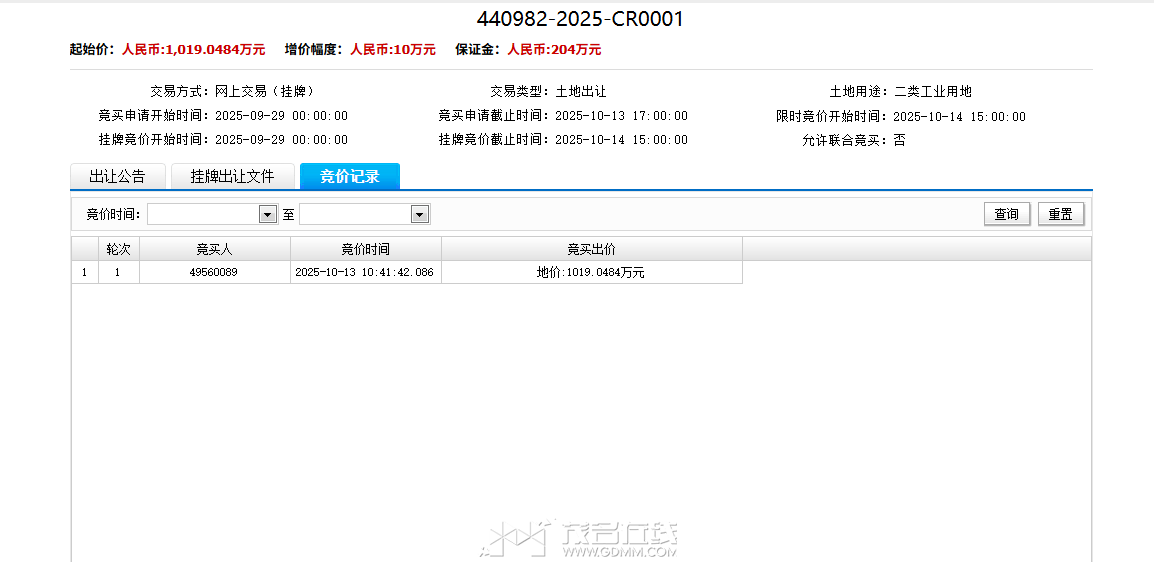Select the bid time cell 2025-10-13 10:41:42.086

click(365, 272)
